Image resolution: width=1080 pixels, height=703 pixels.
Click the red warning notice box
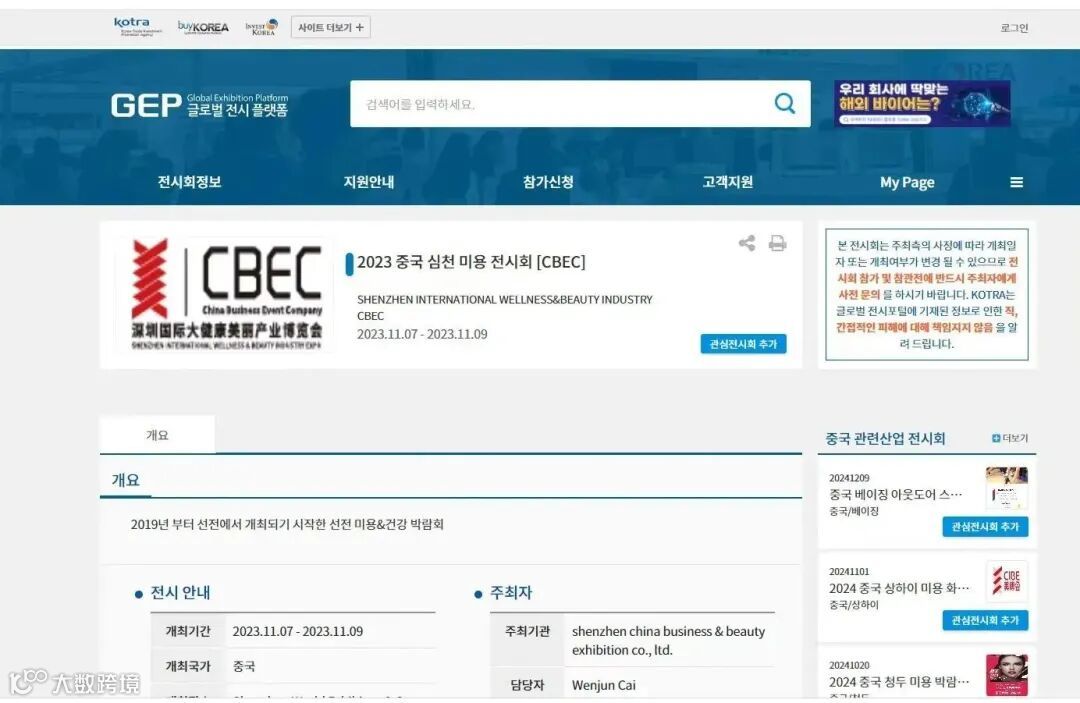pyautogui.click(x=927, y=295)
